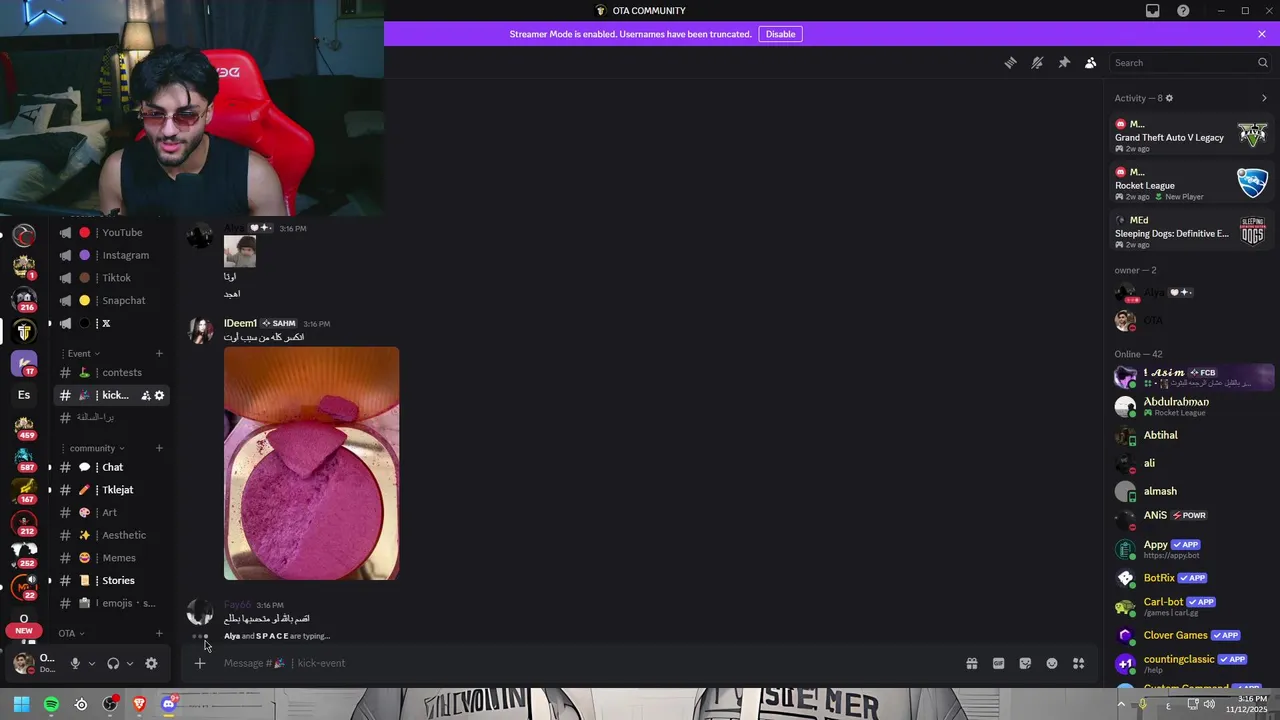This screenshot has width=1280, height=720.
Task: Open Brave browser from taskbar
Action: [139, 705]
